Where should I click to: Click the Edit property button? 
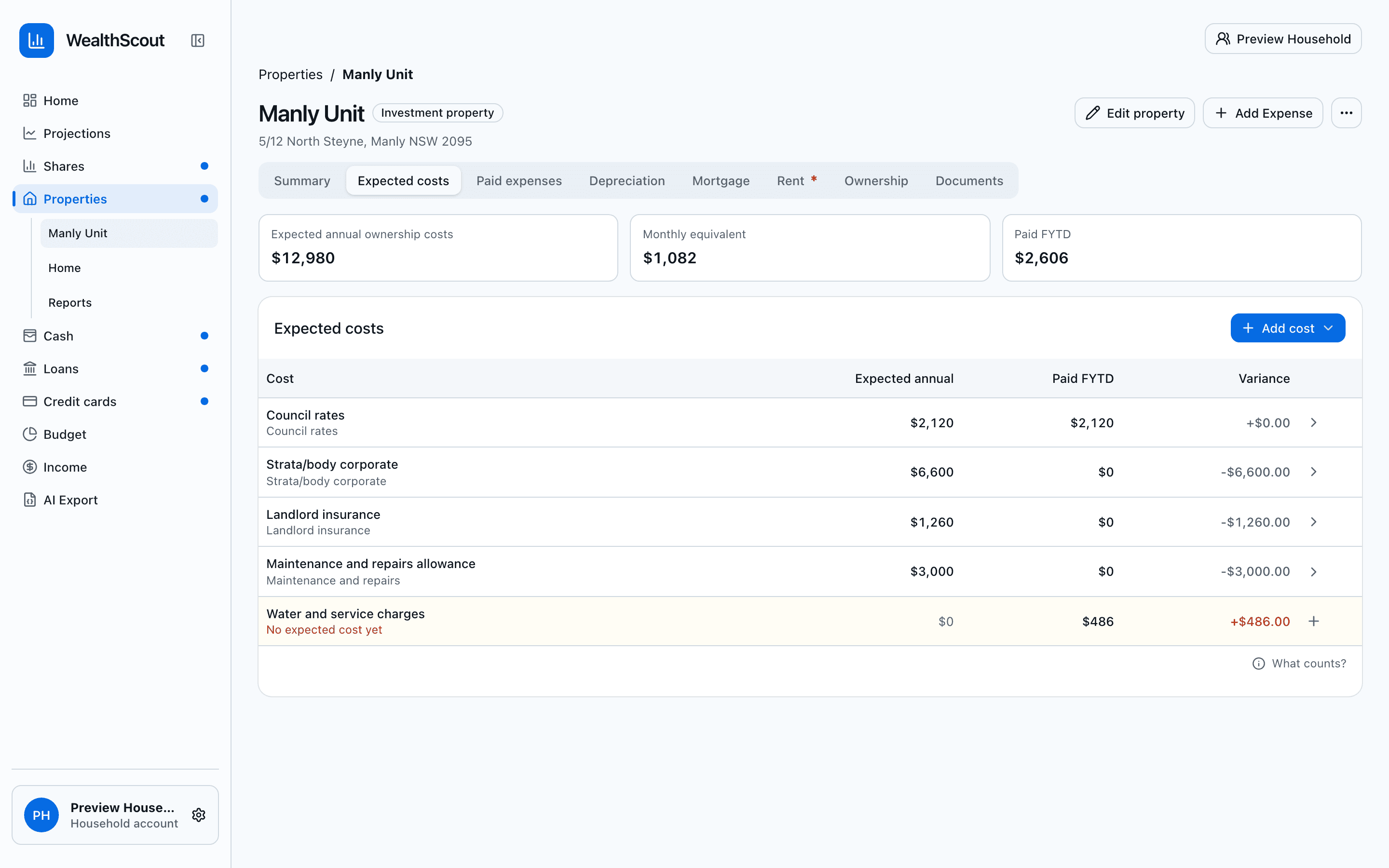[x=1134, y=113]
